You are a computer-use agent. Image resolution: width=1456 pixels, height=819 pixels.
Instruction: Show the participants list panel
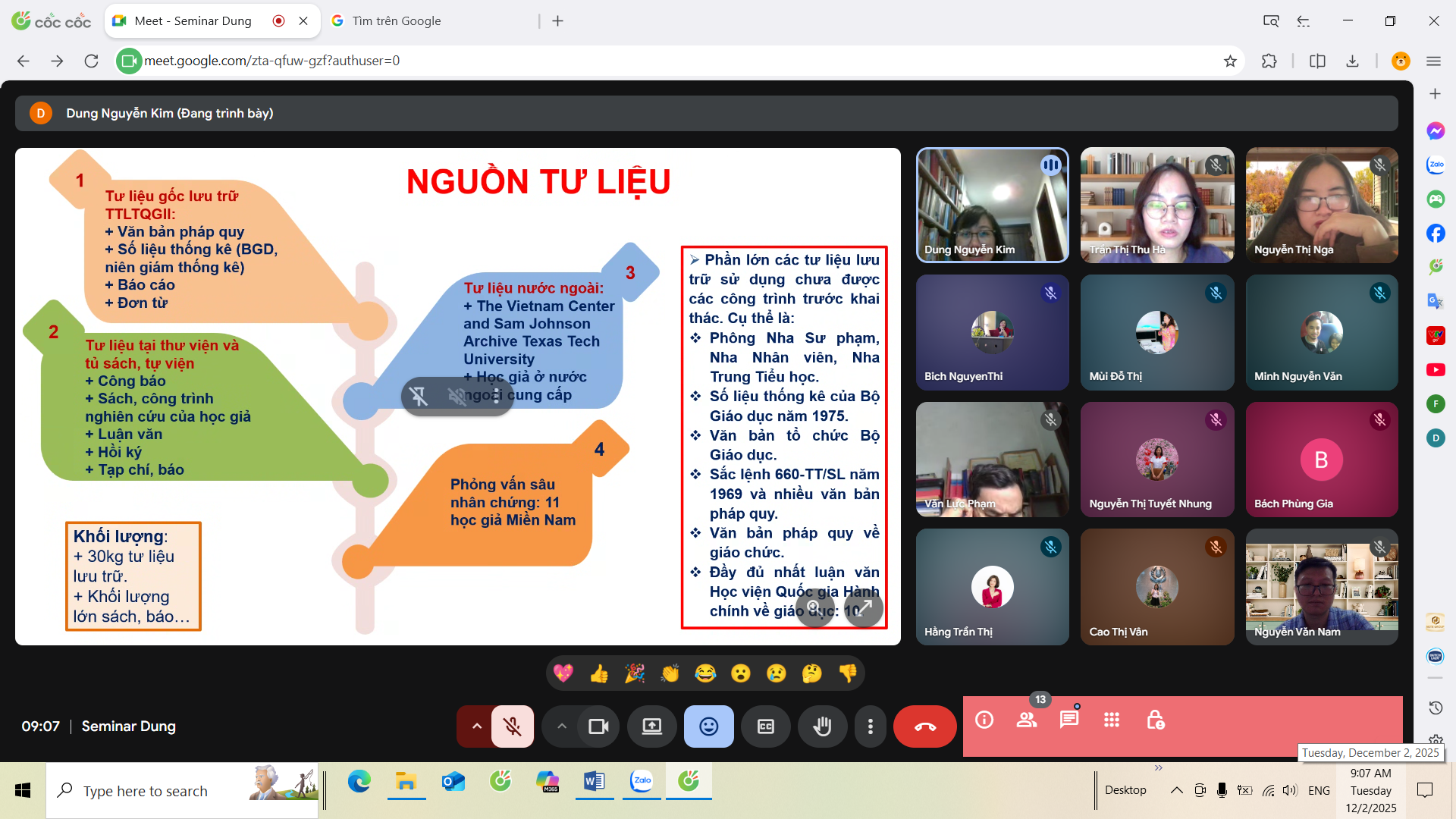(x=1027, y=720)
